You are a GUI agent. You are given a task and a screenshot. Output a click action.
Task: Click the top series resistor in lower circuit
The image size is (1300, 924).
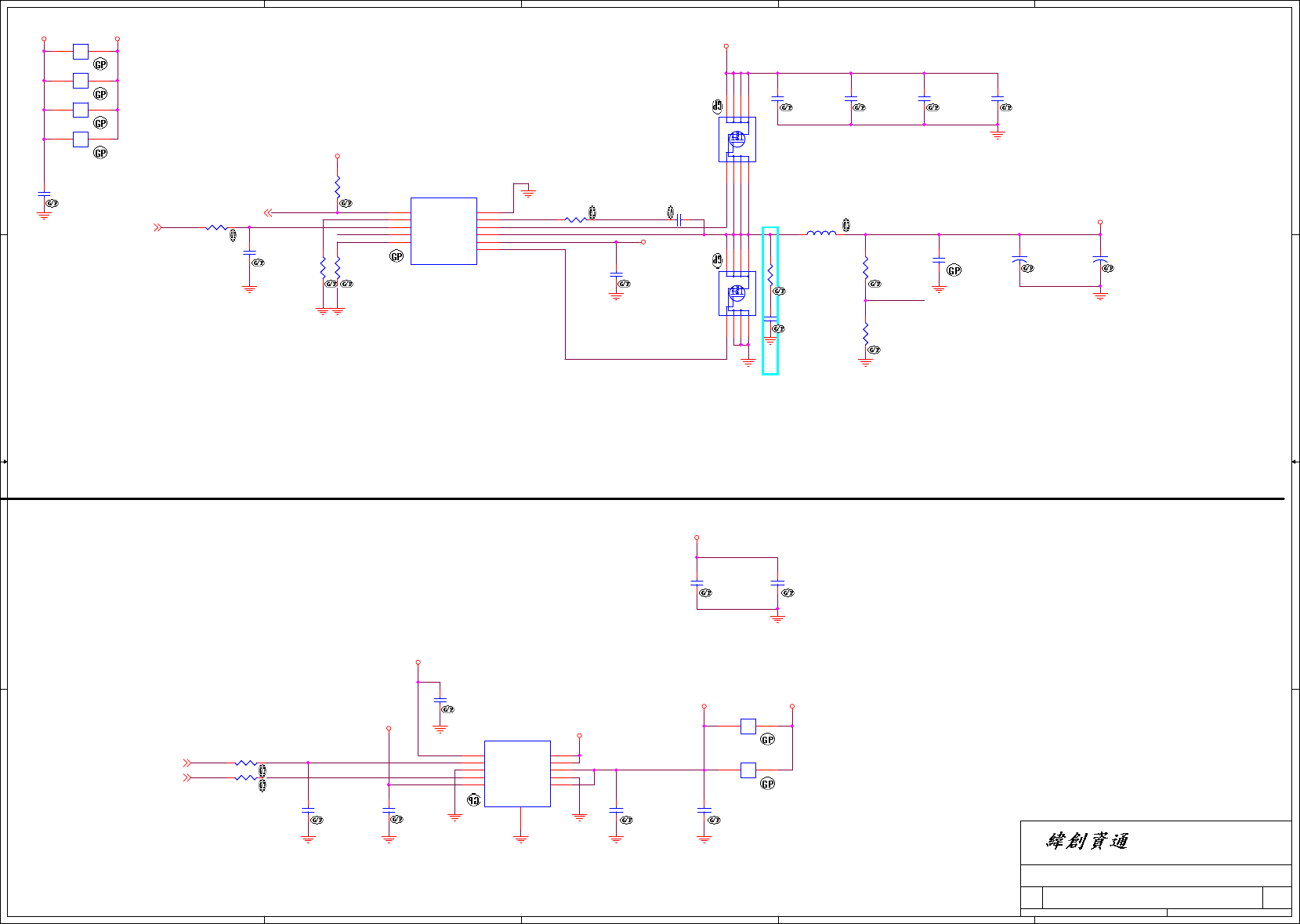click(246, 763)
